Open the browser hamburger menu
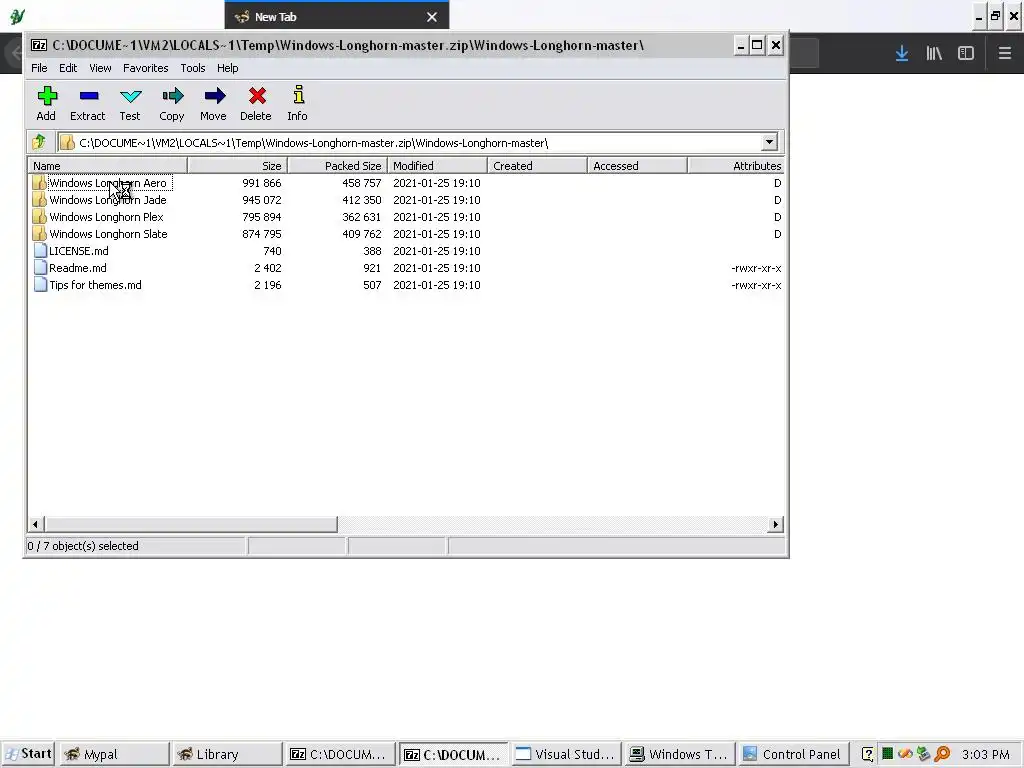 [x=1005, y=53]
